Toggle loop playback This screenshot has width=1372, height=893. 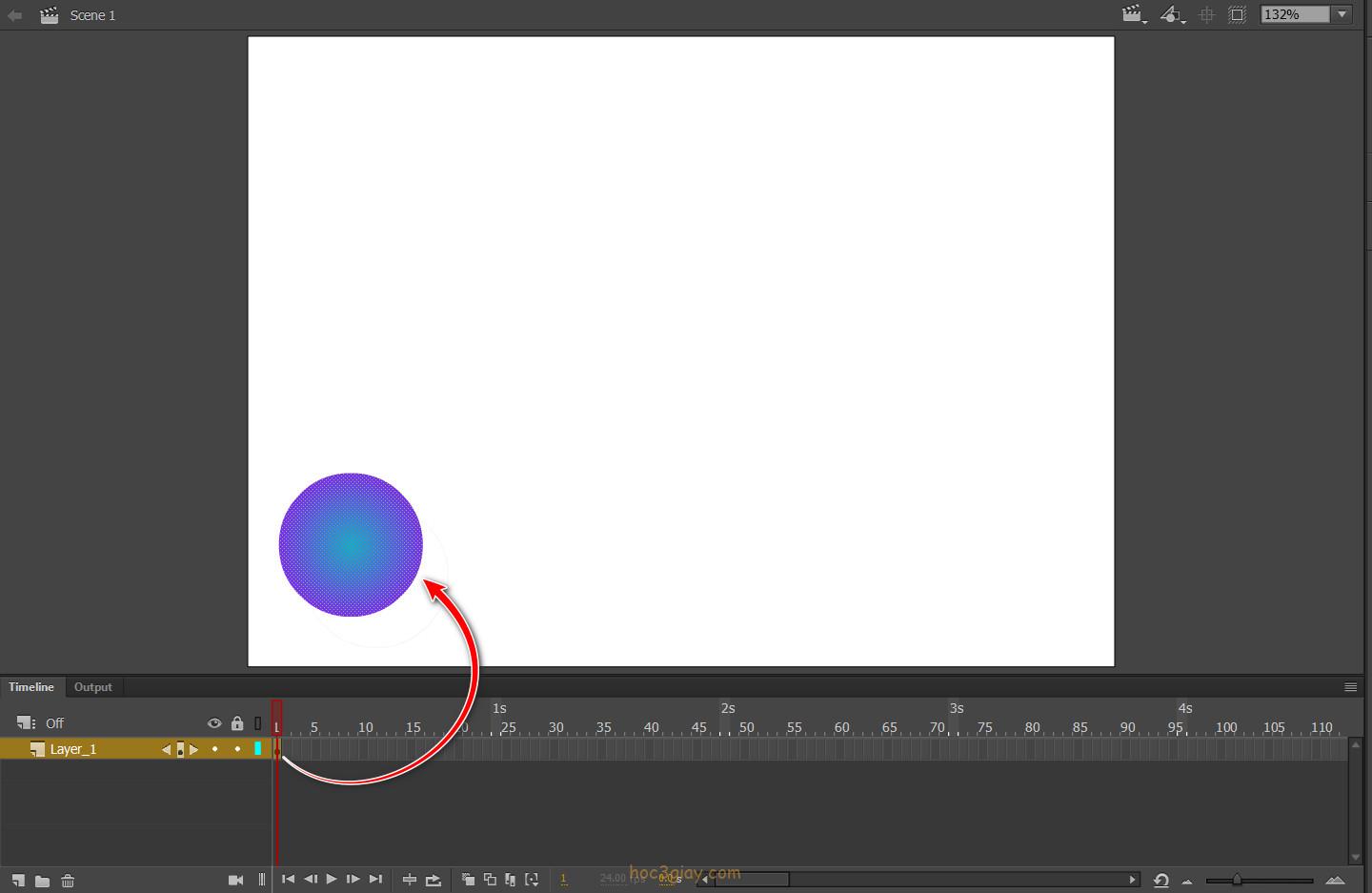point(434,880)
